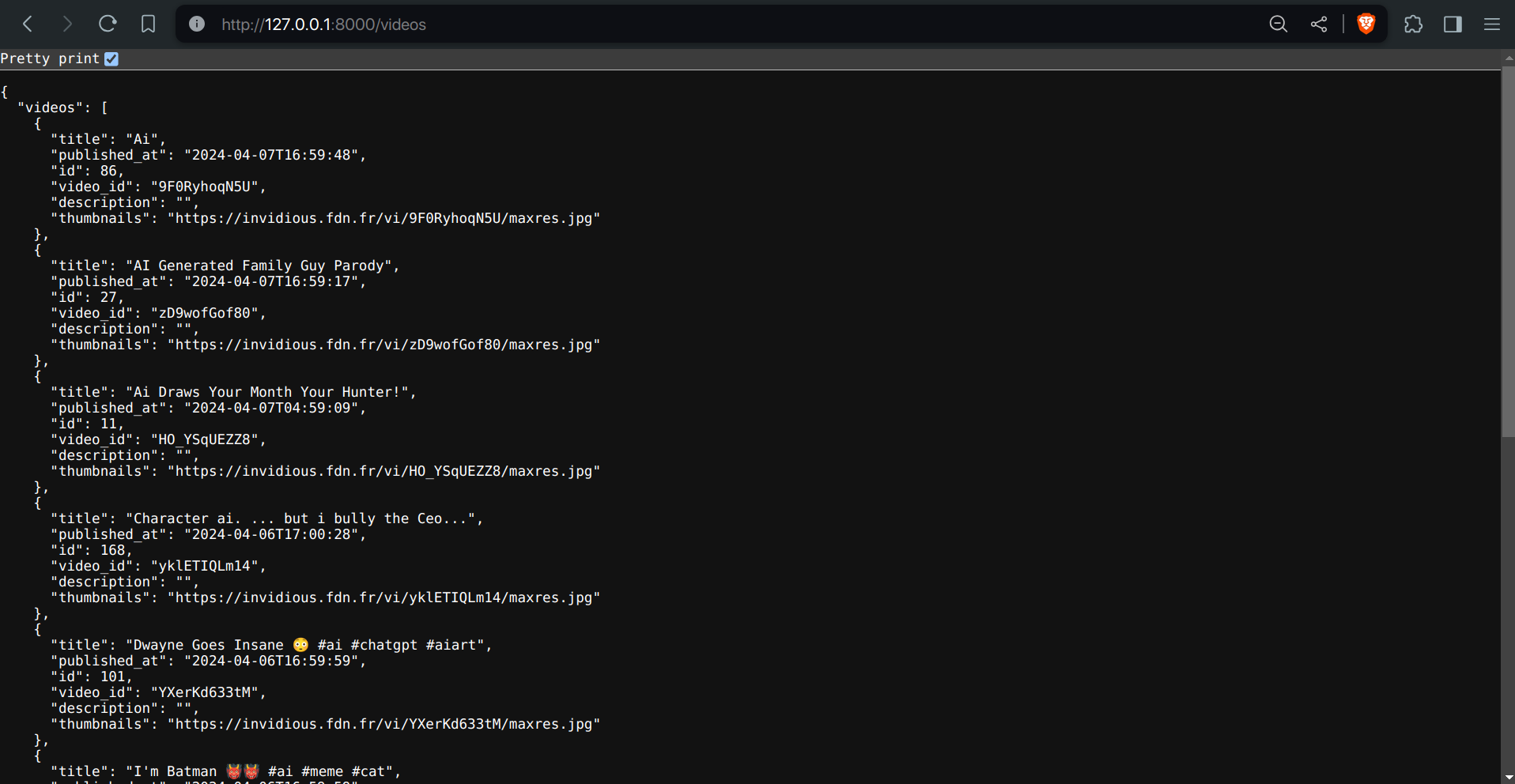Click the title "I'm Batman" line

pyautogui.click(x=225, y=771)
